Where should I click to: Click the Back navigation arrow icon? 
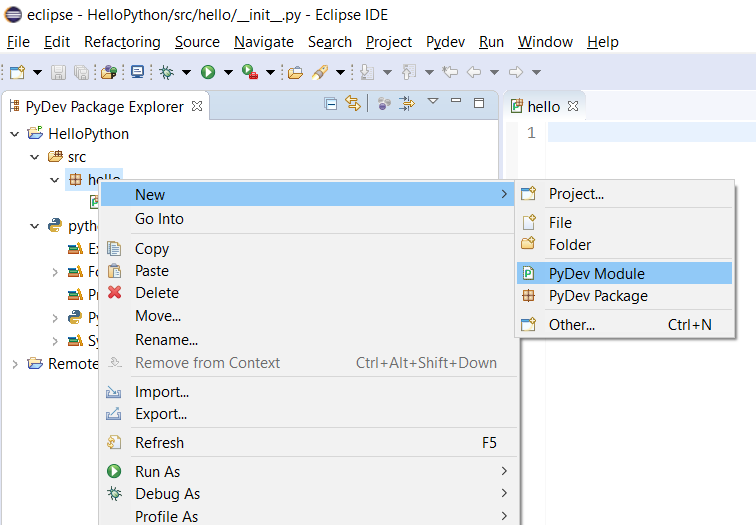pos(474,72)
